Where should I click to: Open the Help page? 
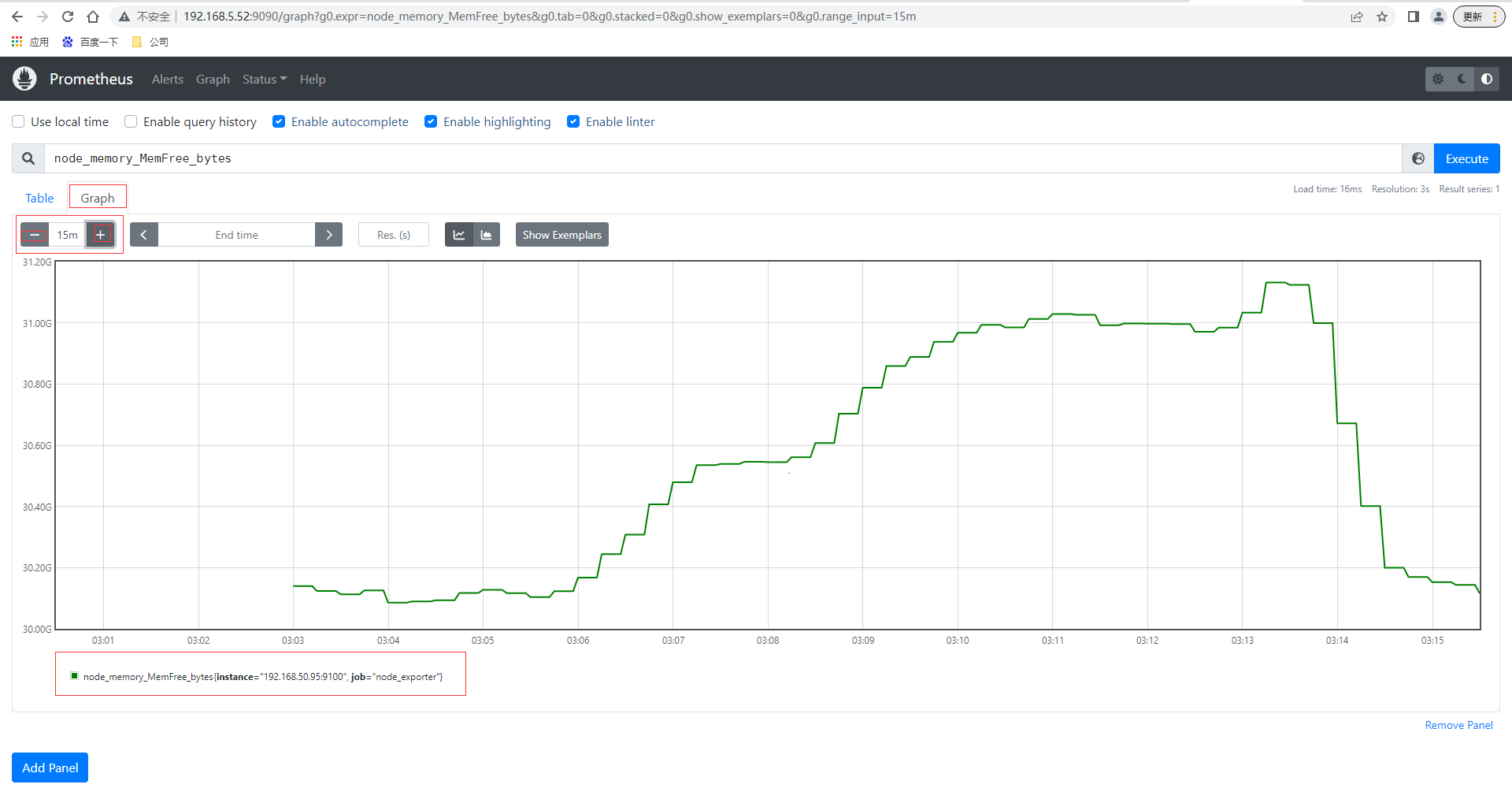313,79
